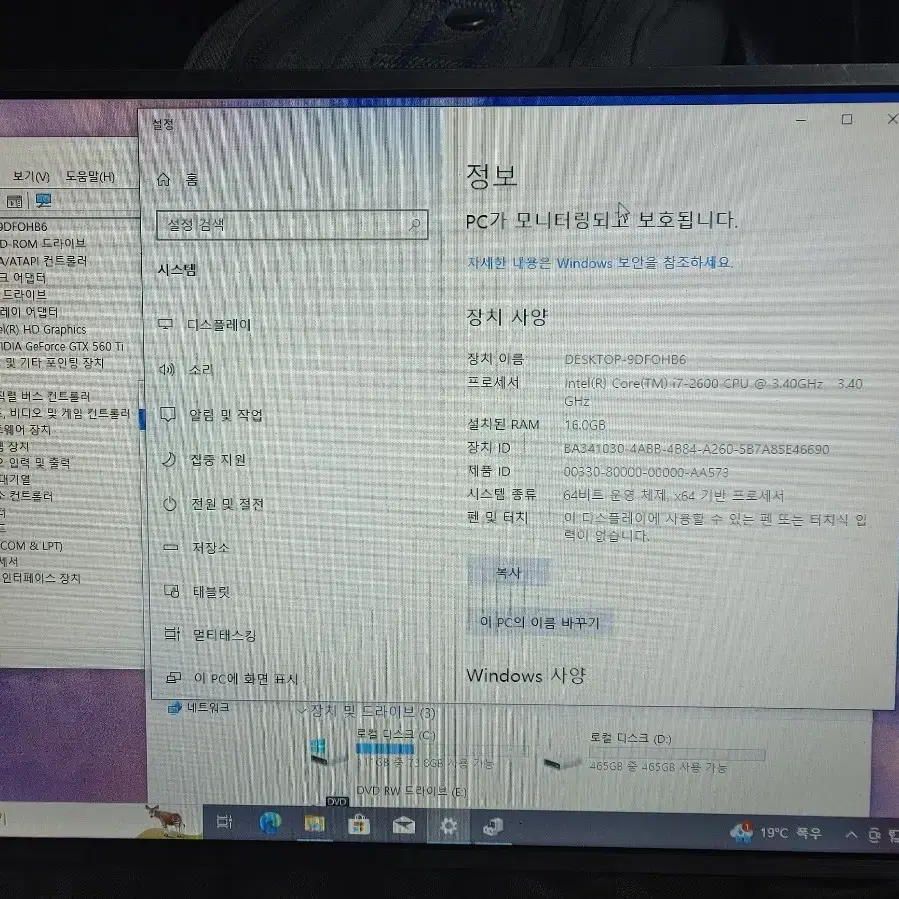Select D-ROM 드라이브 node in Device Manager
Viewport: 899px width, 899px height.
click(x=42, y=244)
